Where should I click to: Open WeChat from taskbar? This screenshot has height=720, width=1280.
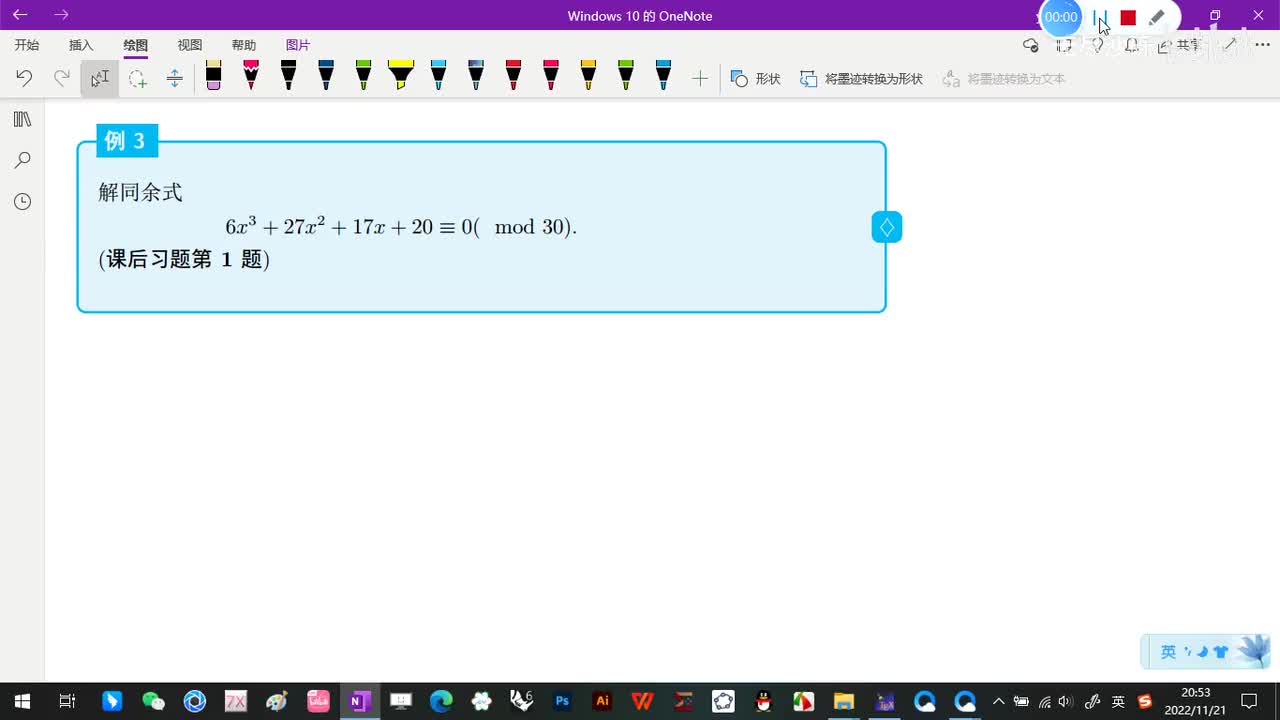click(153, 701)
